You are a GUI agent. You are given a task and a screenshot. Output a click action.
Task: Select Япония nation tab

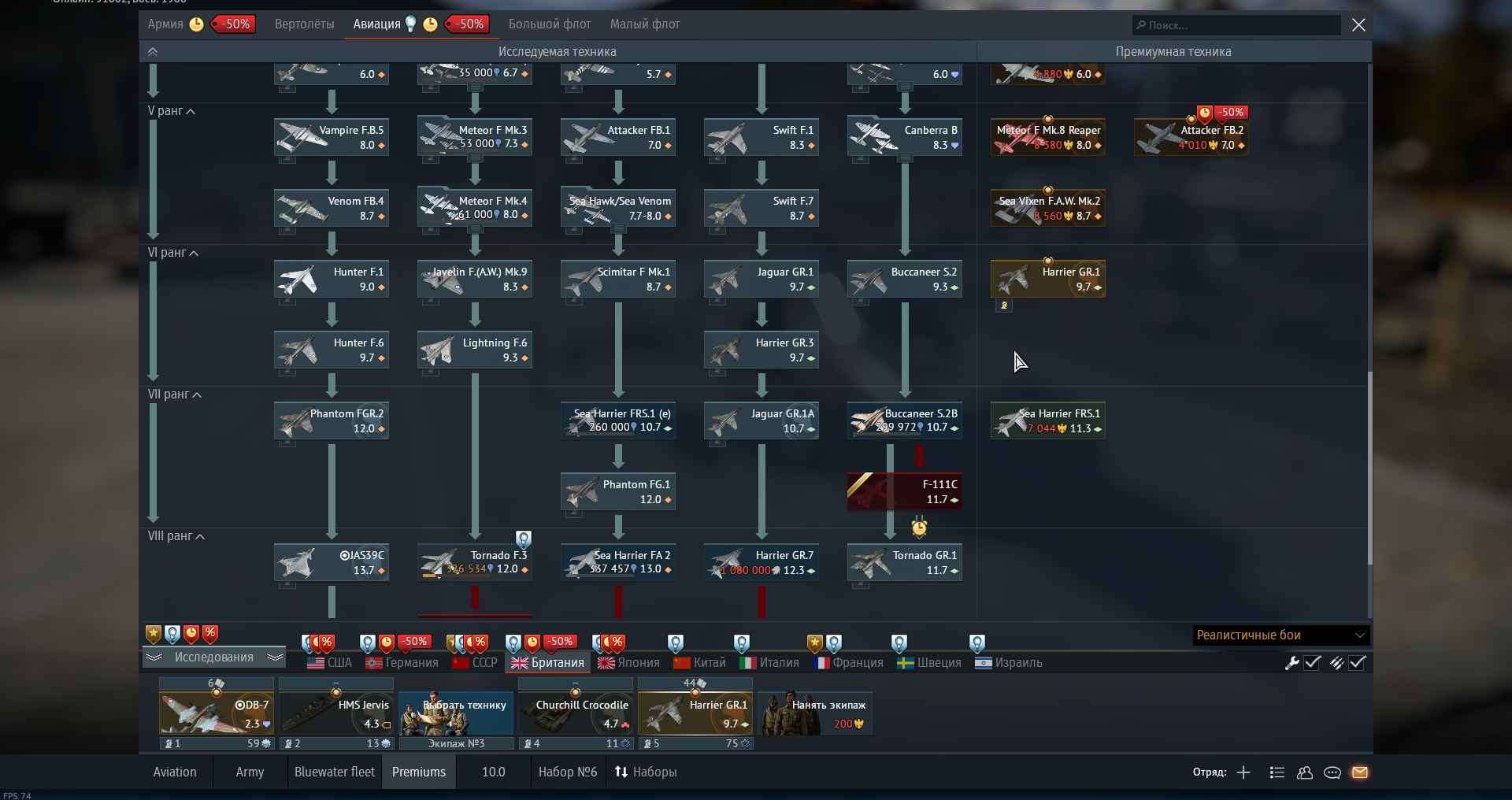[628, 663]
